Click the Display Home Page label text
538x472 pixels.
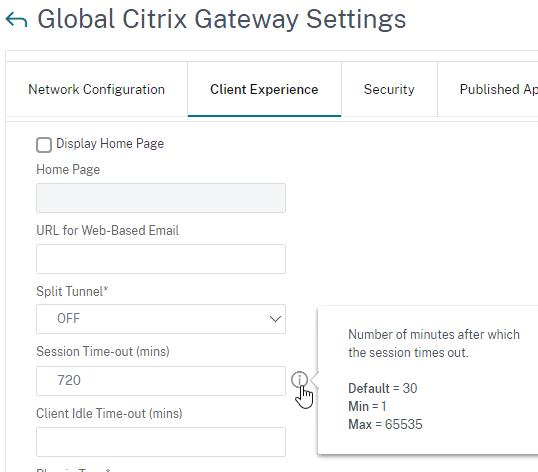tap(110, 144)
